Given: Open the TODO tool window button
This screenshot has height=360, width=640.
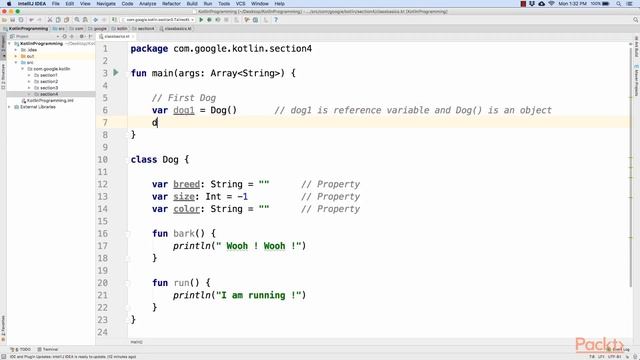Looking at the screenshot, I should coord(21,349).
